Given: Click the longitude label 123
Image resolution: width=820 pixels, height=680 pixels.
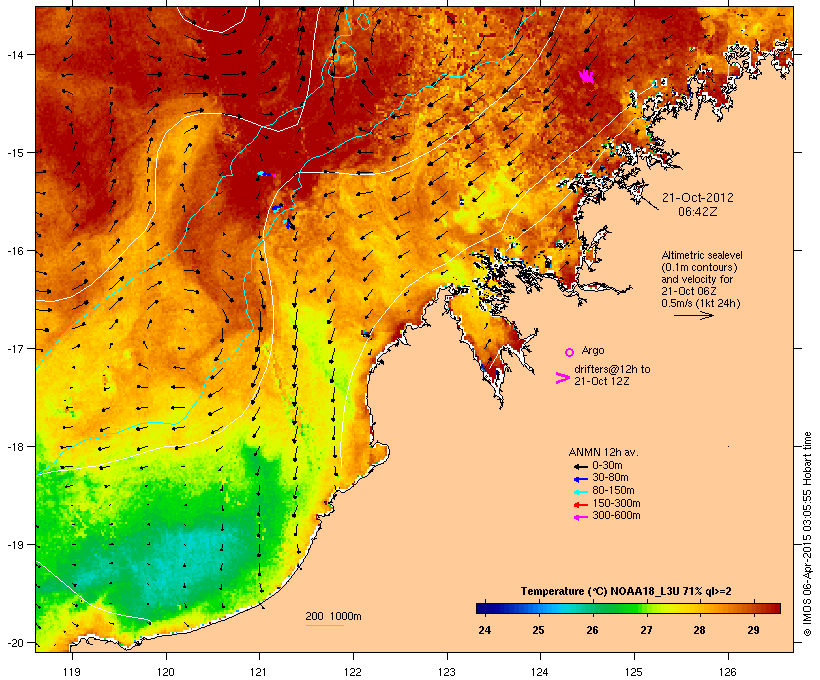Looking at the screenshot, I should tap(447, 672).
